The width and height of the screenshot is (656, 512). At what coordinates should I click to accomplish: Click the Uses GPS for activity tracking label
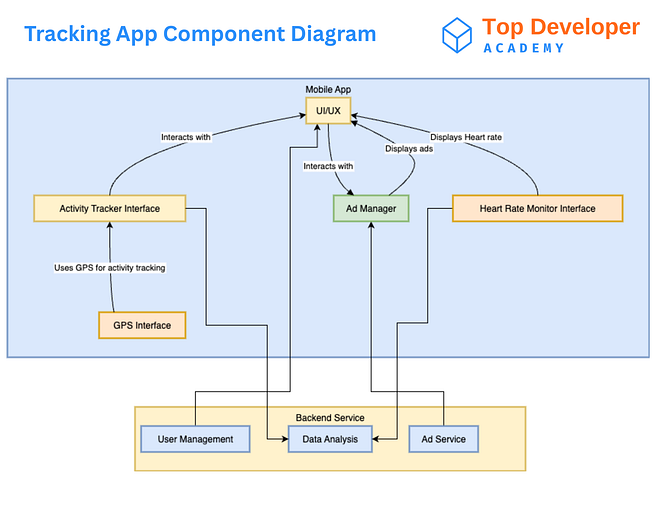coord(110,268)
